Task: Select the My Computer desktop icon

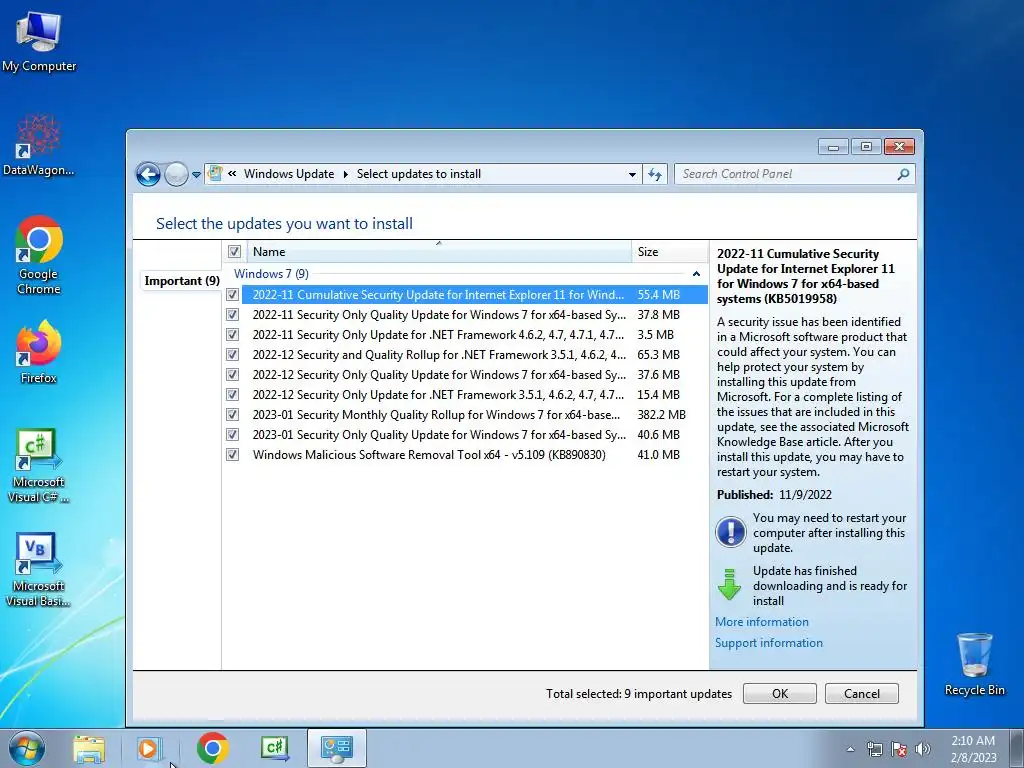Action: [x=39, y=42]
